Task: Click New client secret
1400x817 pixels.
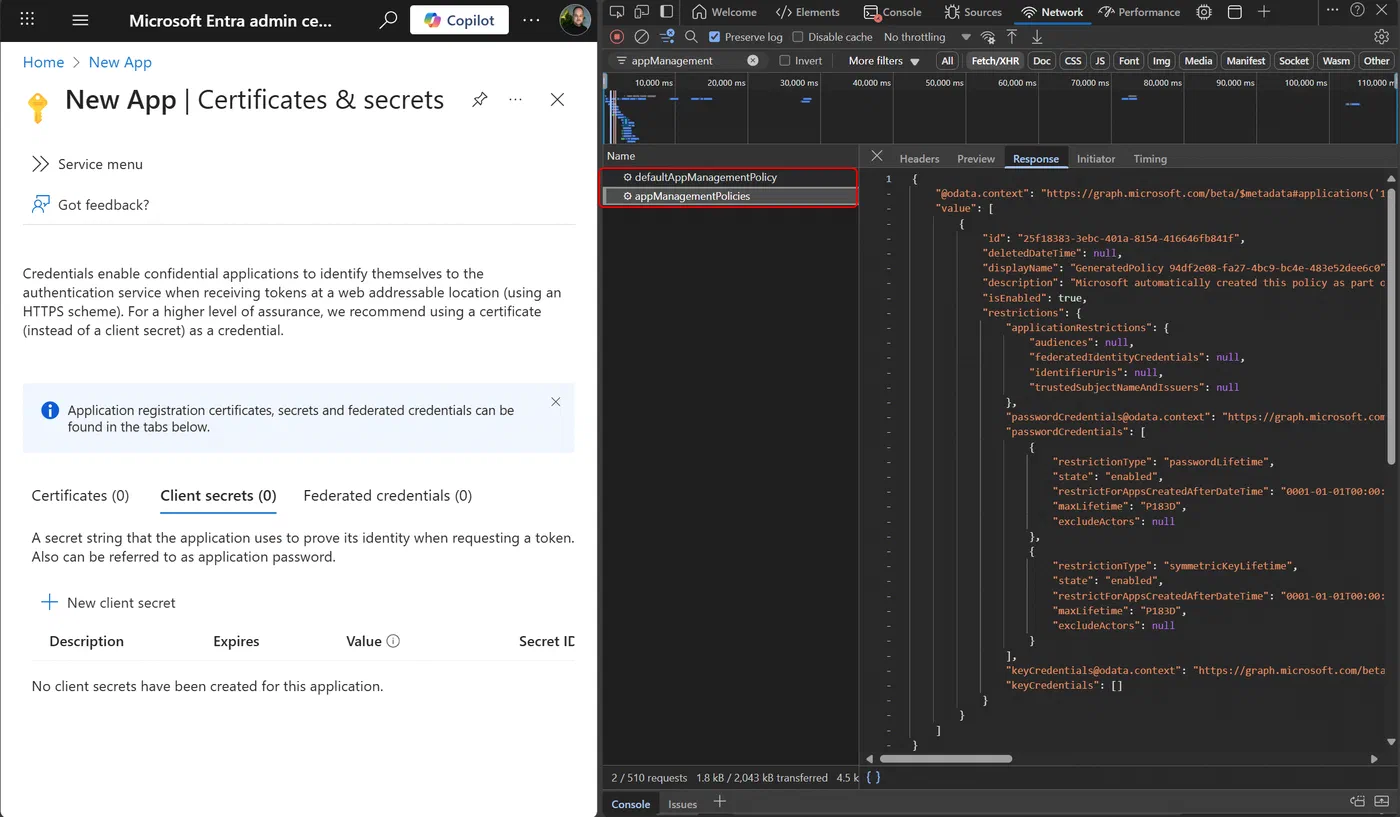Action: 108,602
